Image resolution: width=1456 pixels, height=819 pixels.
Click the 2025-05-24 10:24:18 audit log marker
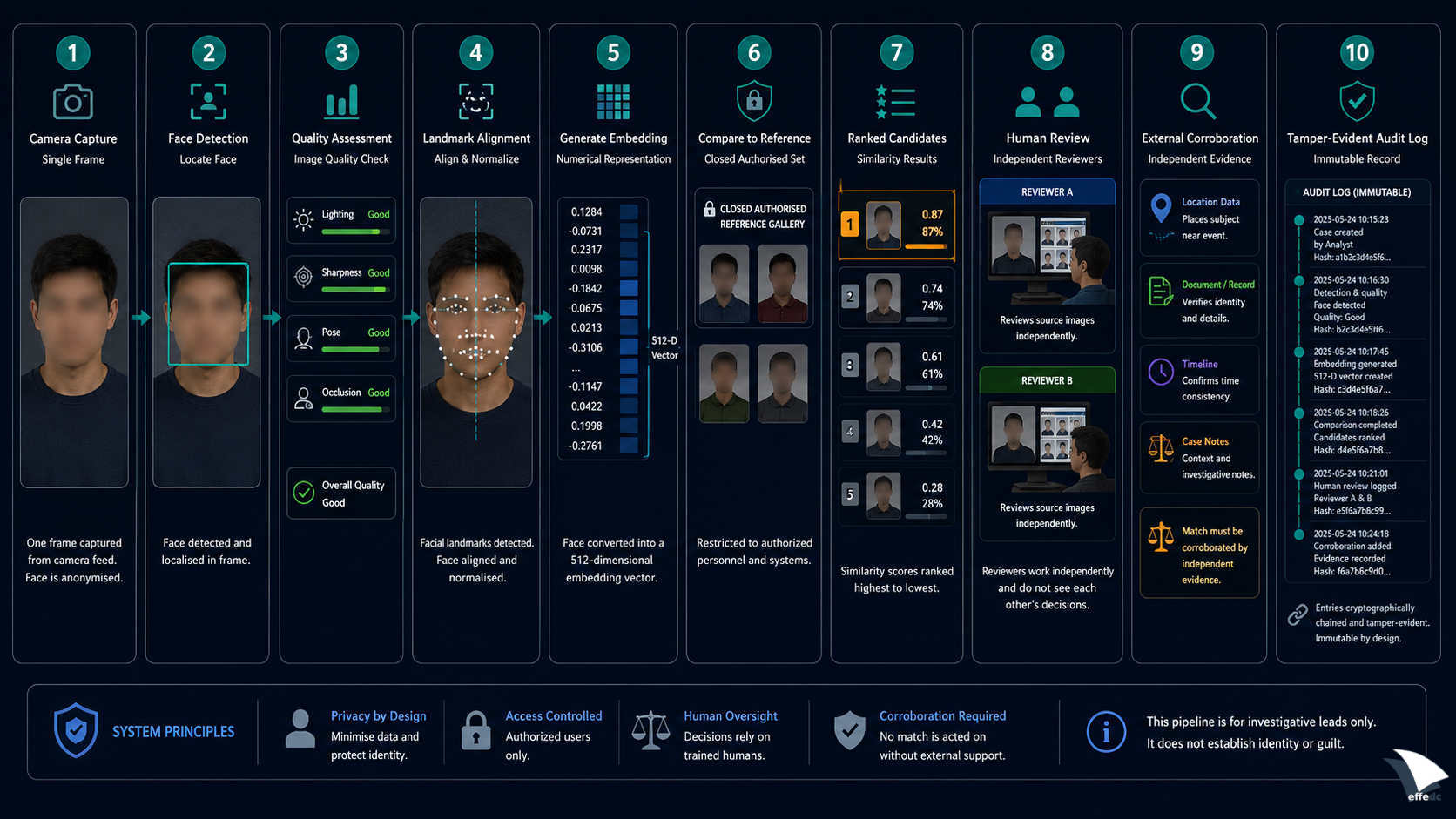(x=1298, y=534)
